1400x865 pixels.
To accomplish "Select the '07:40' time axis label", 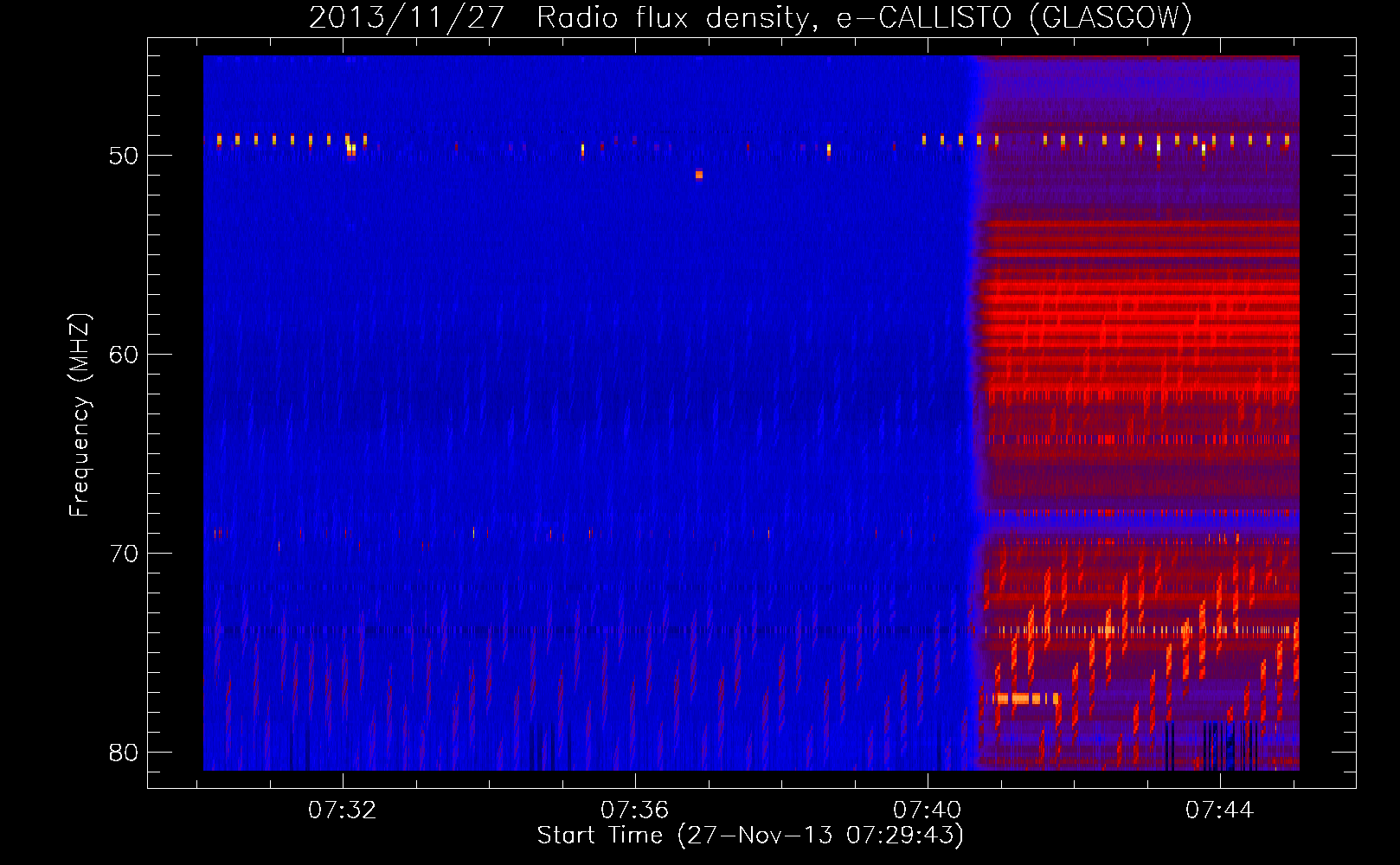I will (928, 811).
